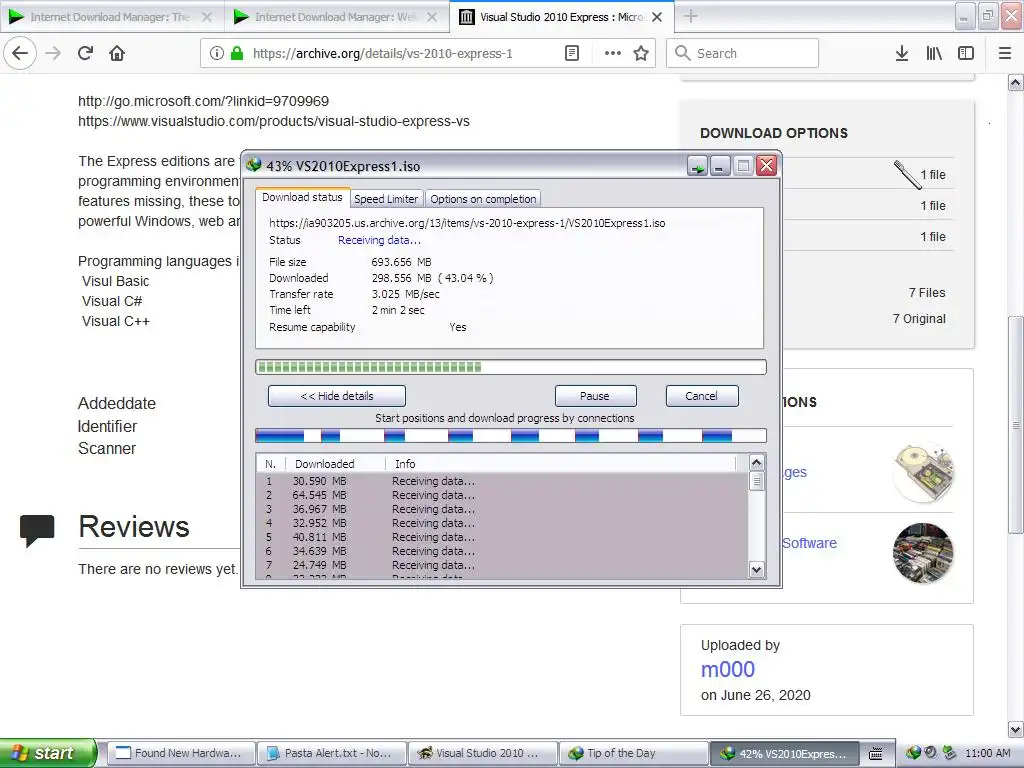
Task: Open a new browser tab with plus
Action: pyautogui.click(x=691, y=17)
